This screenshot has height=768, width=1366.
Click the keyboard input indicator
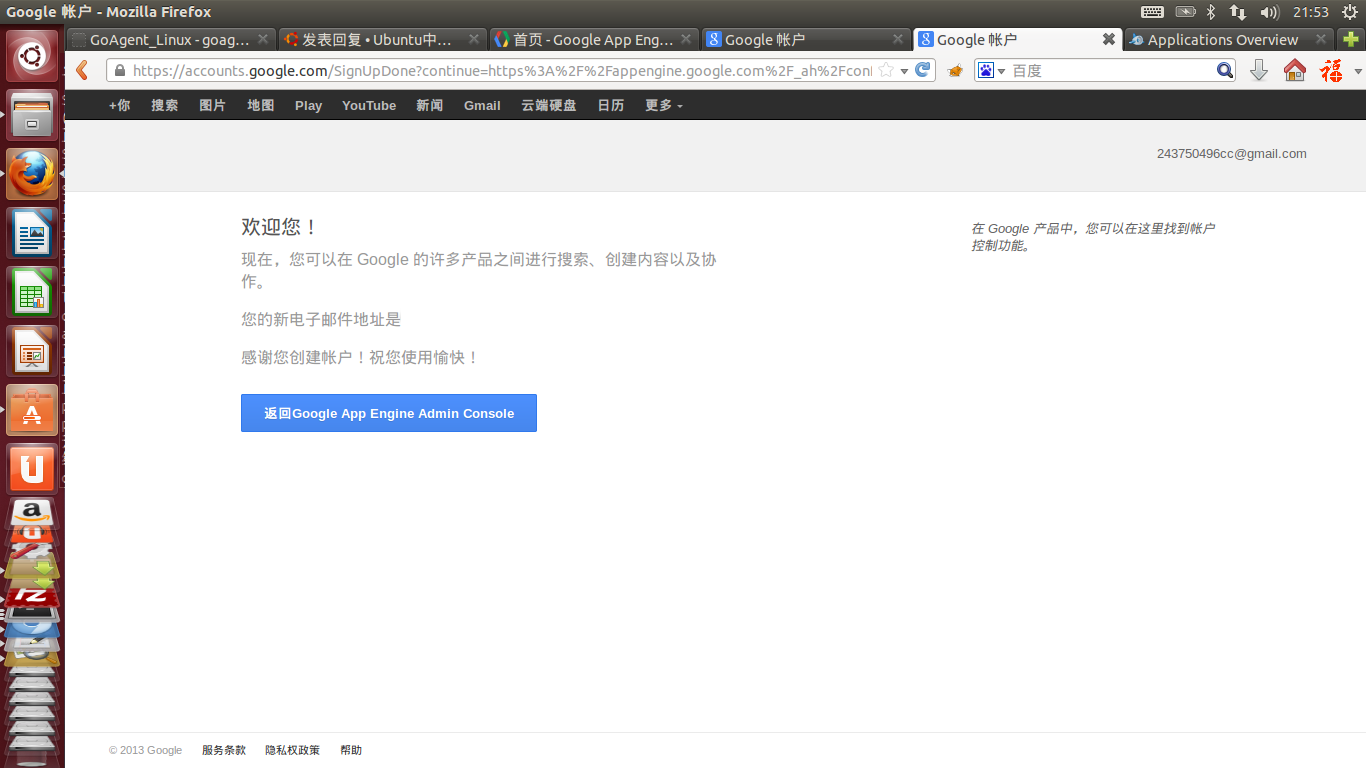pyautogui.click(x=1152, y=12)
